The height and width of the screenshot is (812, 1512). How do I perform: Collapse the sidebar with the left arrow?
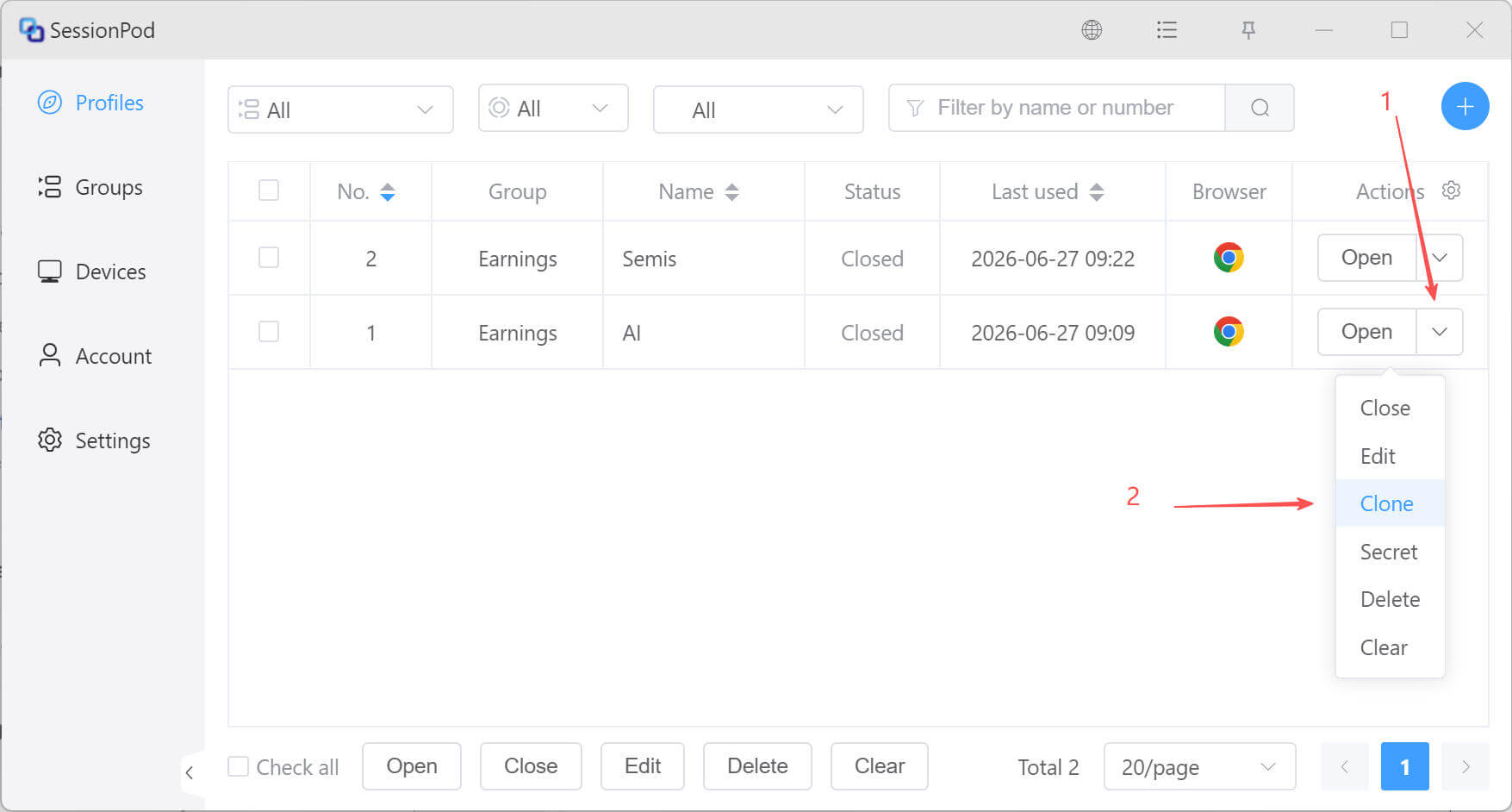pyautogui.click(x=190, y=772)
